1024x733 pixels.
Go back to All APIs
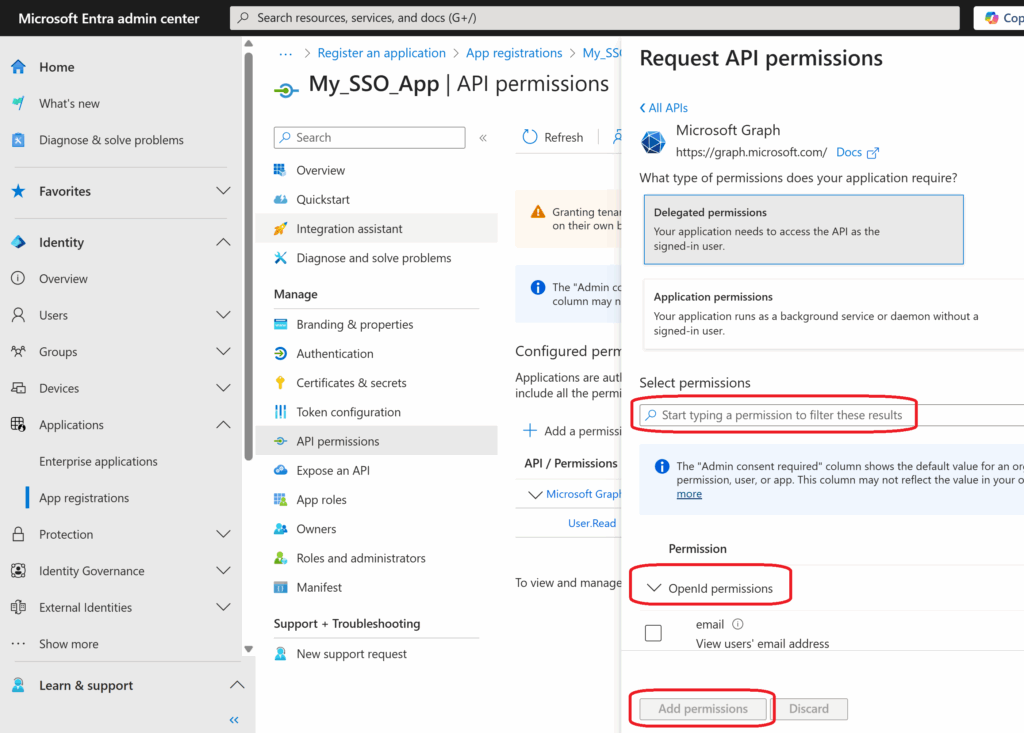(664, 108)
